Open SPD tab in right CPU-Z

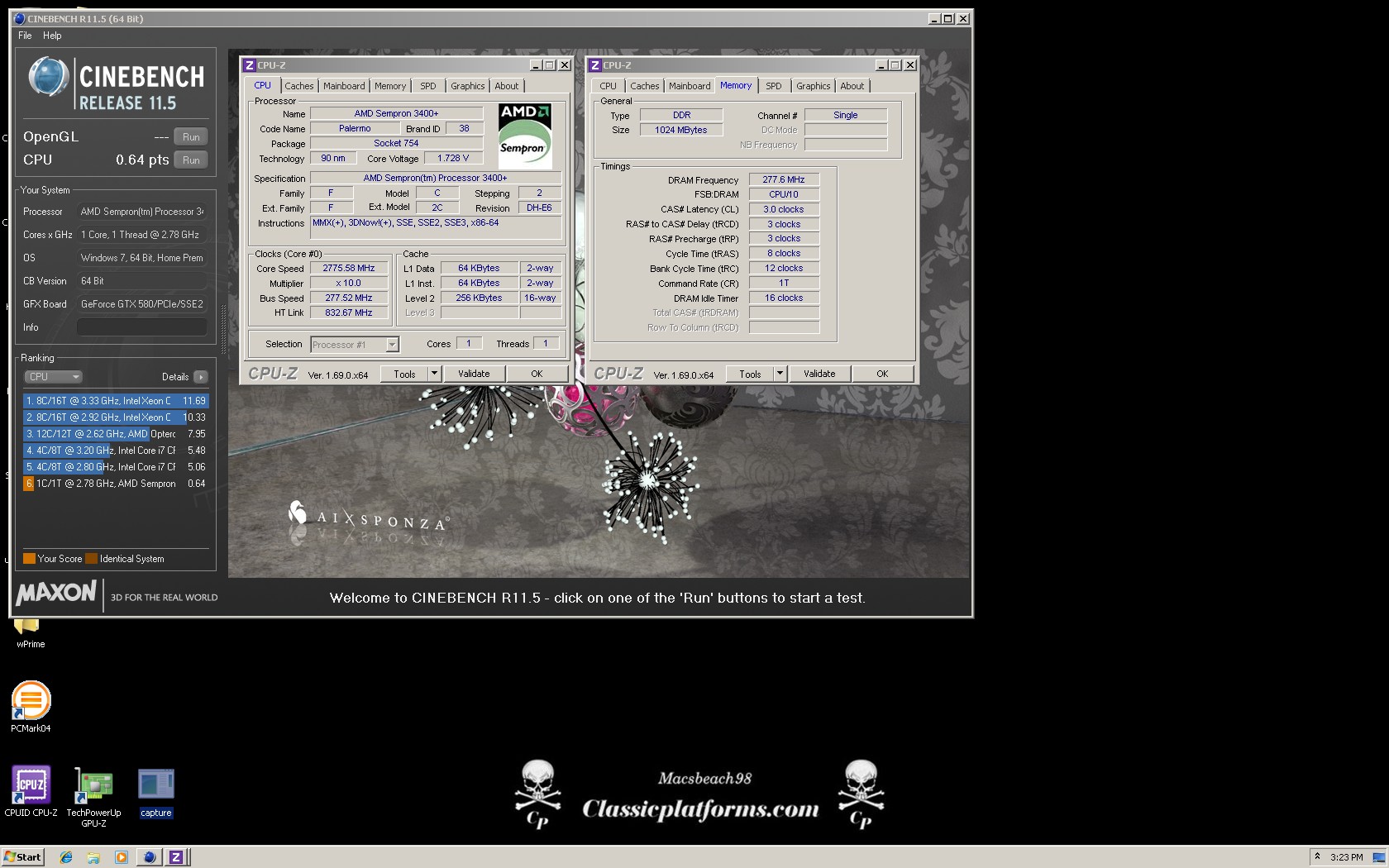pos(773,86)
